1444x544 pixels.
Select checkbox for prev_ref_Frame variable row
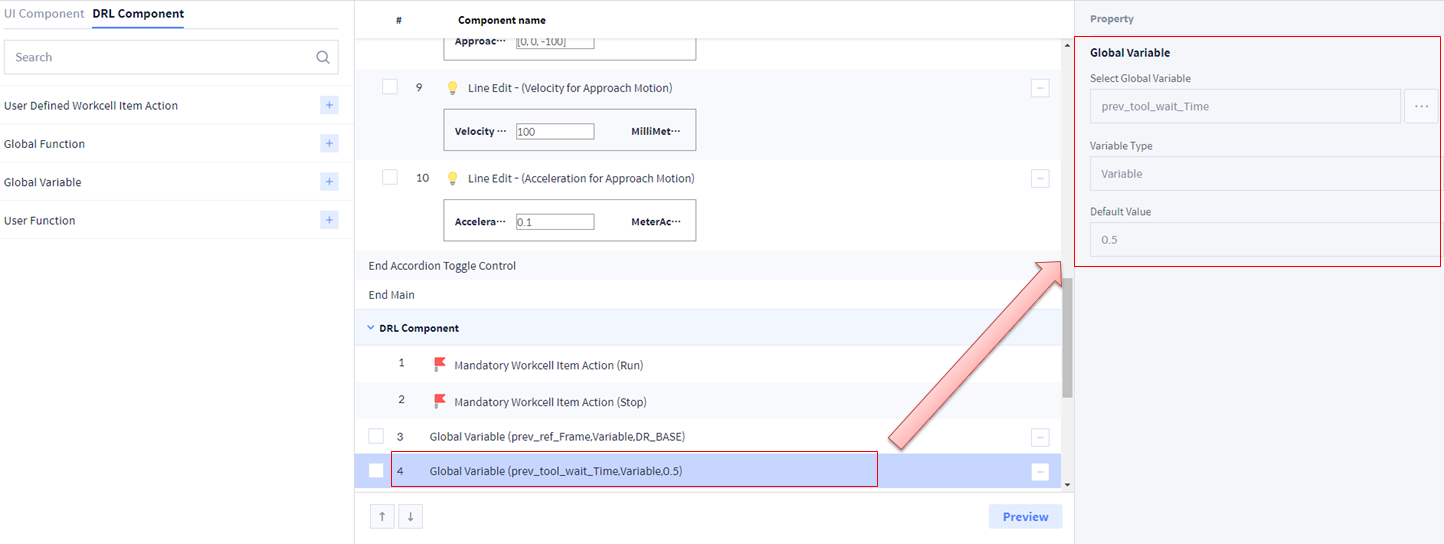[x=376, y=436]
